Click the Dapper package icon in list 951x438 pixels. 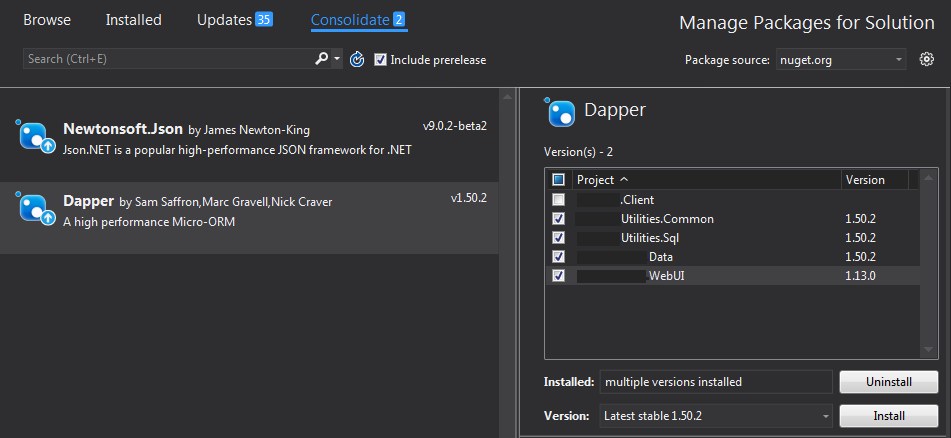coord(36,209)
